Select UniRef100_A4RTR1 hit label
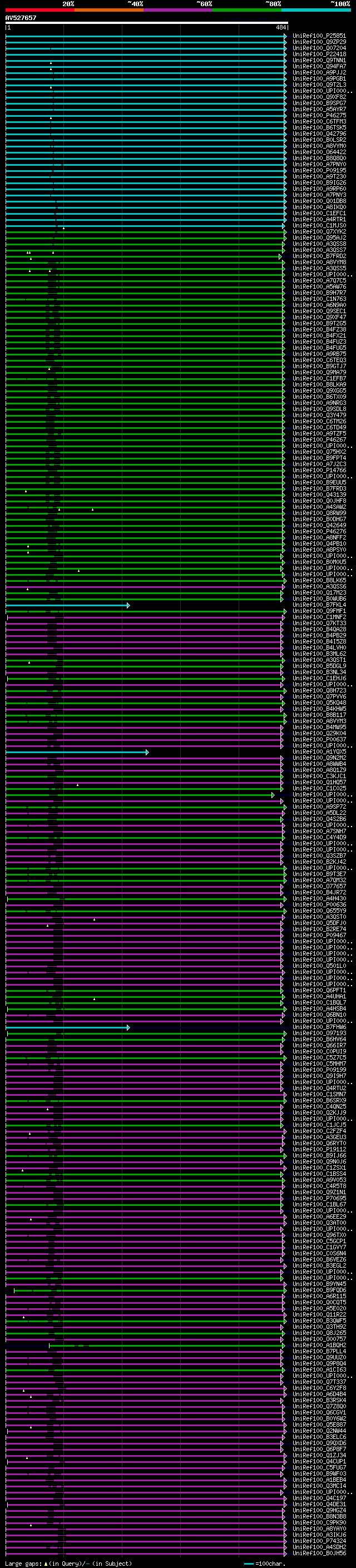 point(319,220)
